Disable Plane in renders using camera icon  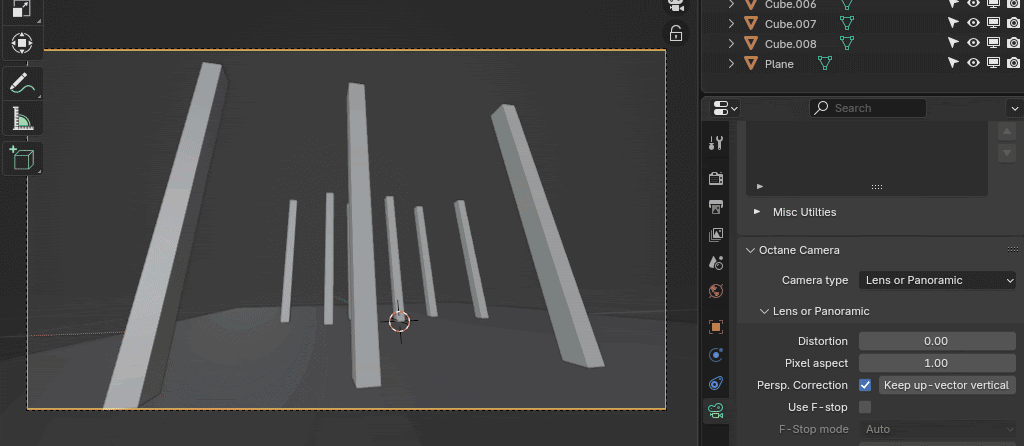click(1013, 63)
